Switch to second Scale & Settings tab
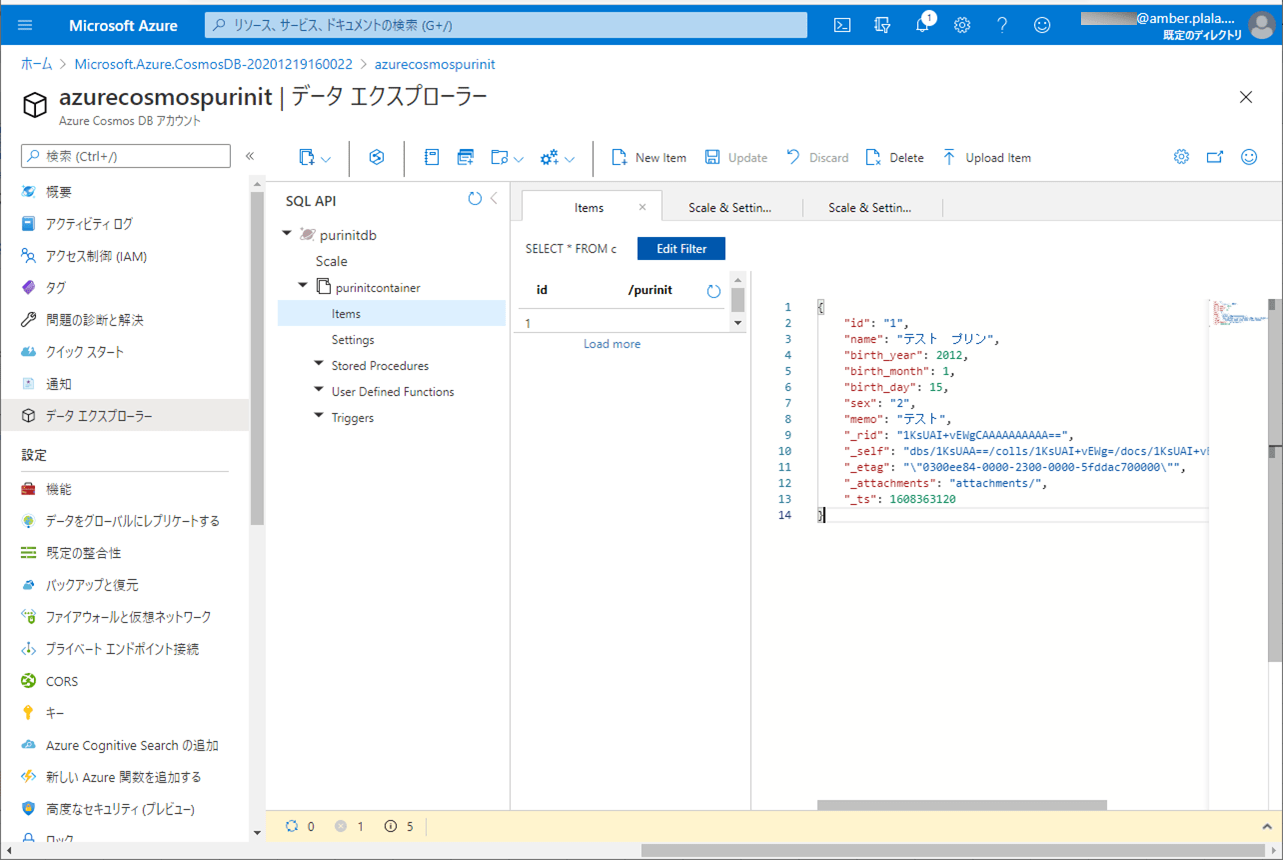The height and width of the screenshot is (860, 1283). 870,208
